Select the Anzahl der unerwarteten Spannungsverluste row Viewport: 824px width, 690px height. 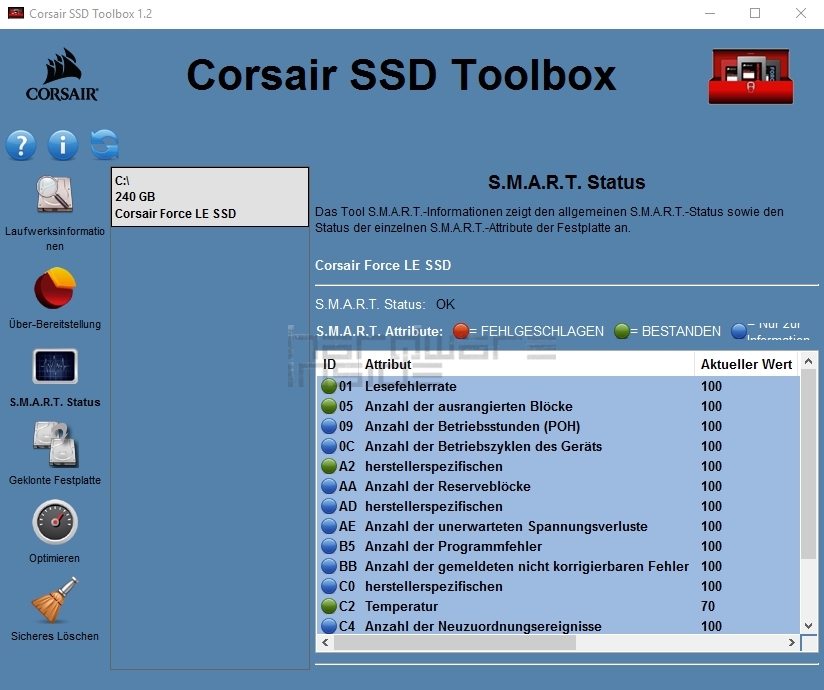tap(558, 526)
